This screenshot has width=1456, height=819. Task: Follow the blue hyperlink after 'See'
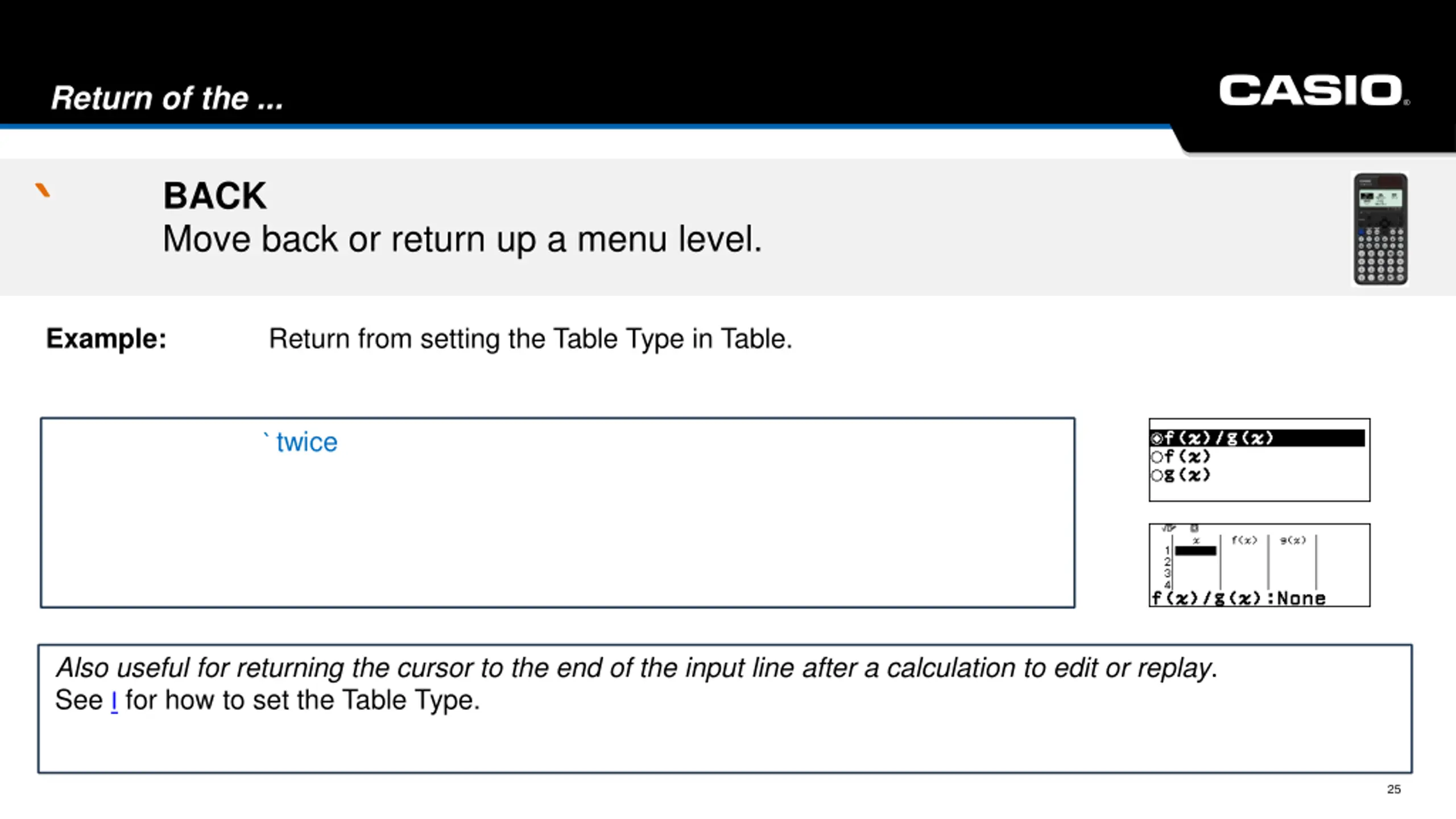[x=114, y=701]
